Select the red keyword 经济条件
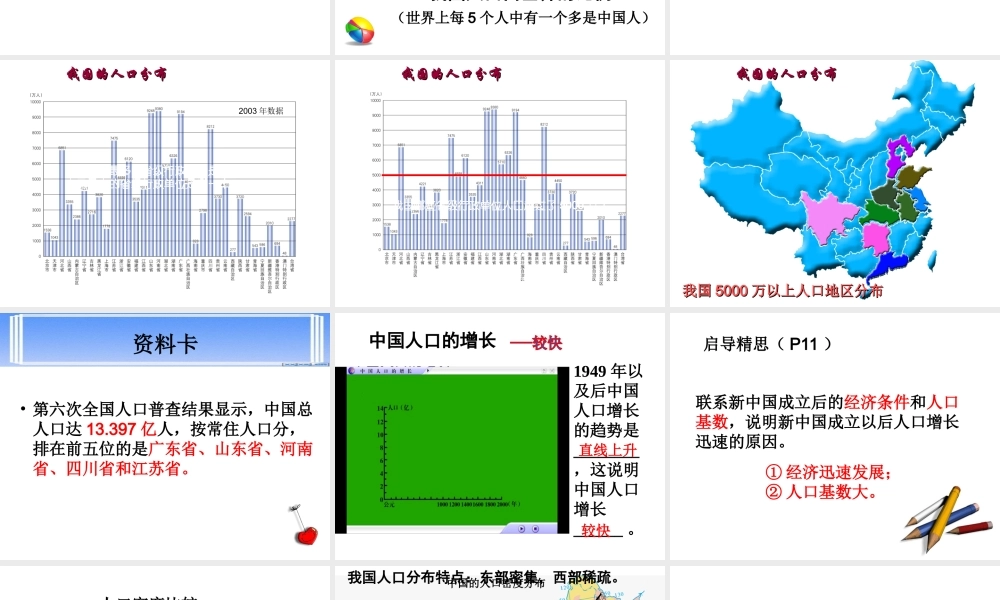1000x600 pixels. click(x=877, y=402)
